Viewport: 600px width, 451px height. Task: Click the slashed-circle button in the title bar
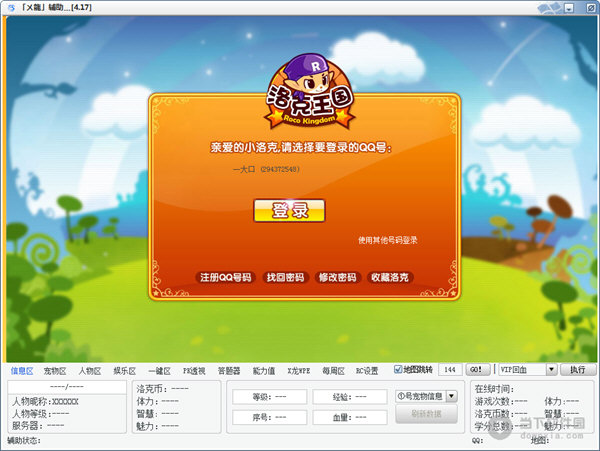[x=591, y=8]
